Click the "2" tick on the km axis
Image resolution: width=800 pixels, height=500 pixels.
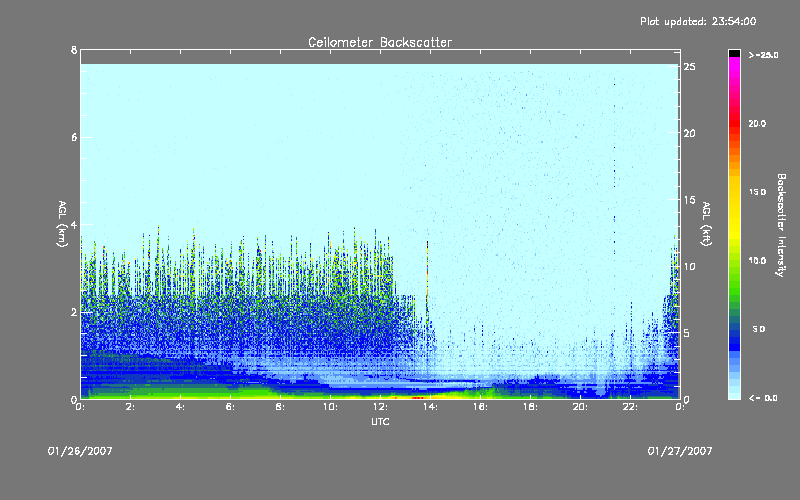click(x=74, y=312)
